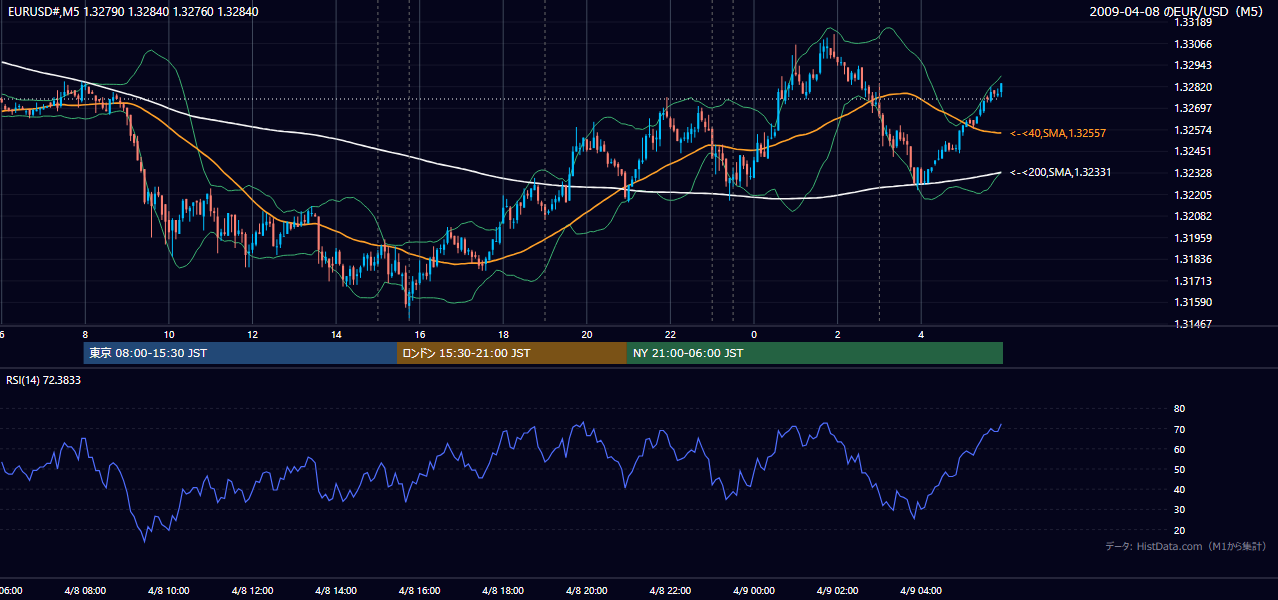Click price axis label 1.31836
This screenshot has width=1278, height=600.
click(x=1194, y=260)
